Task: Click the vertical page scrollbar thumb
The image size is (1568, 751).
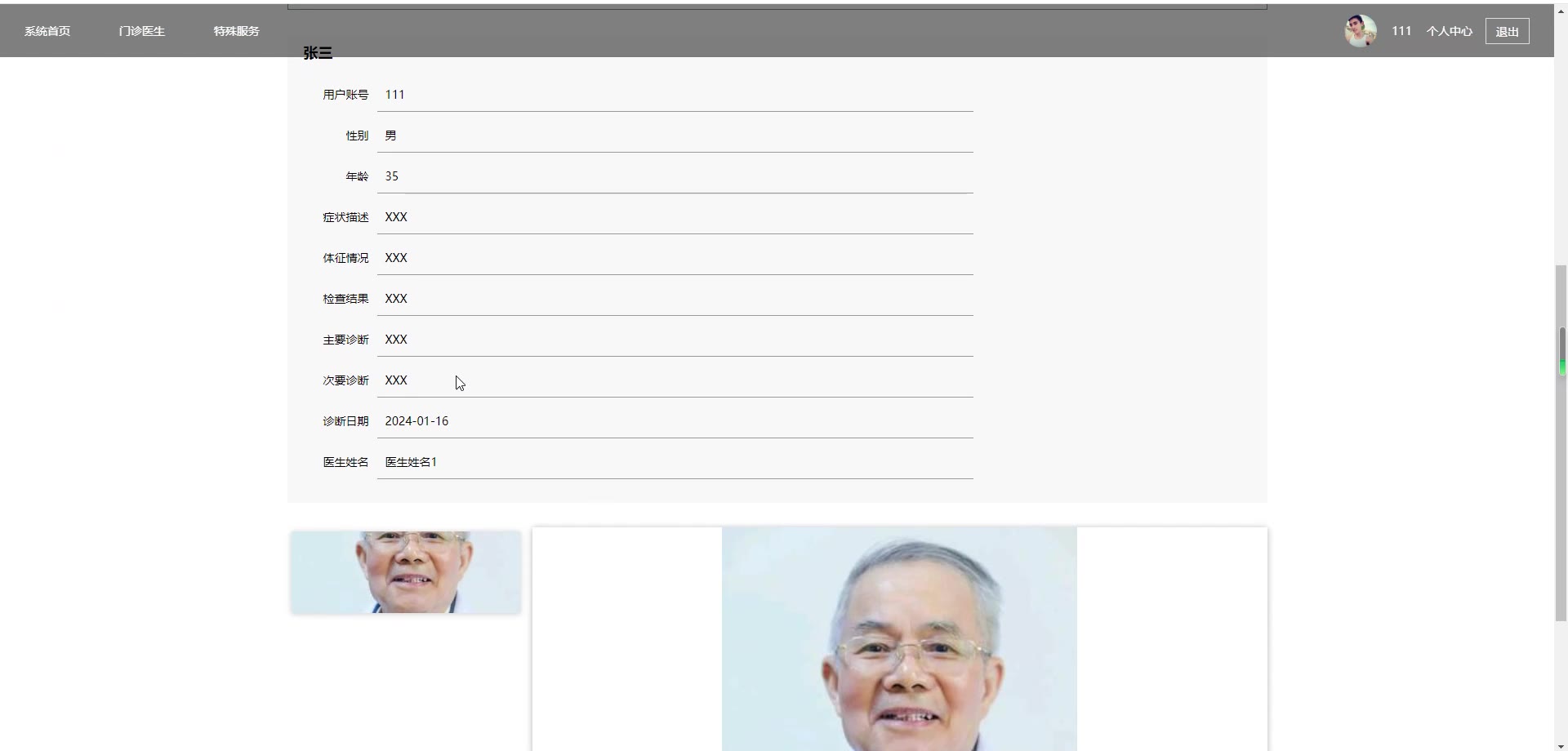Action: pos(1561,443)
